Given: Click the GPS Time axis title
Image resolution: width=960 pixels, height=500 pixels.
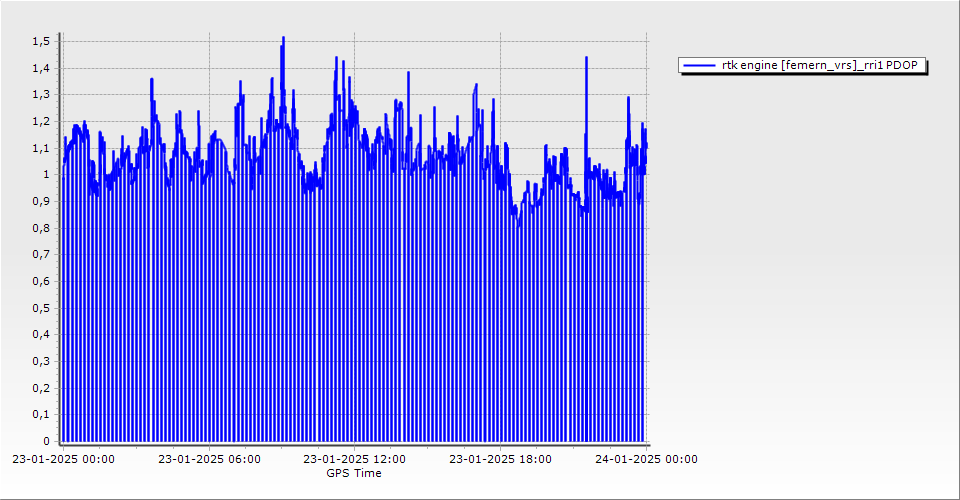Looking at the screenshot, I should click(x=354, y=473).
